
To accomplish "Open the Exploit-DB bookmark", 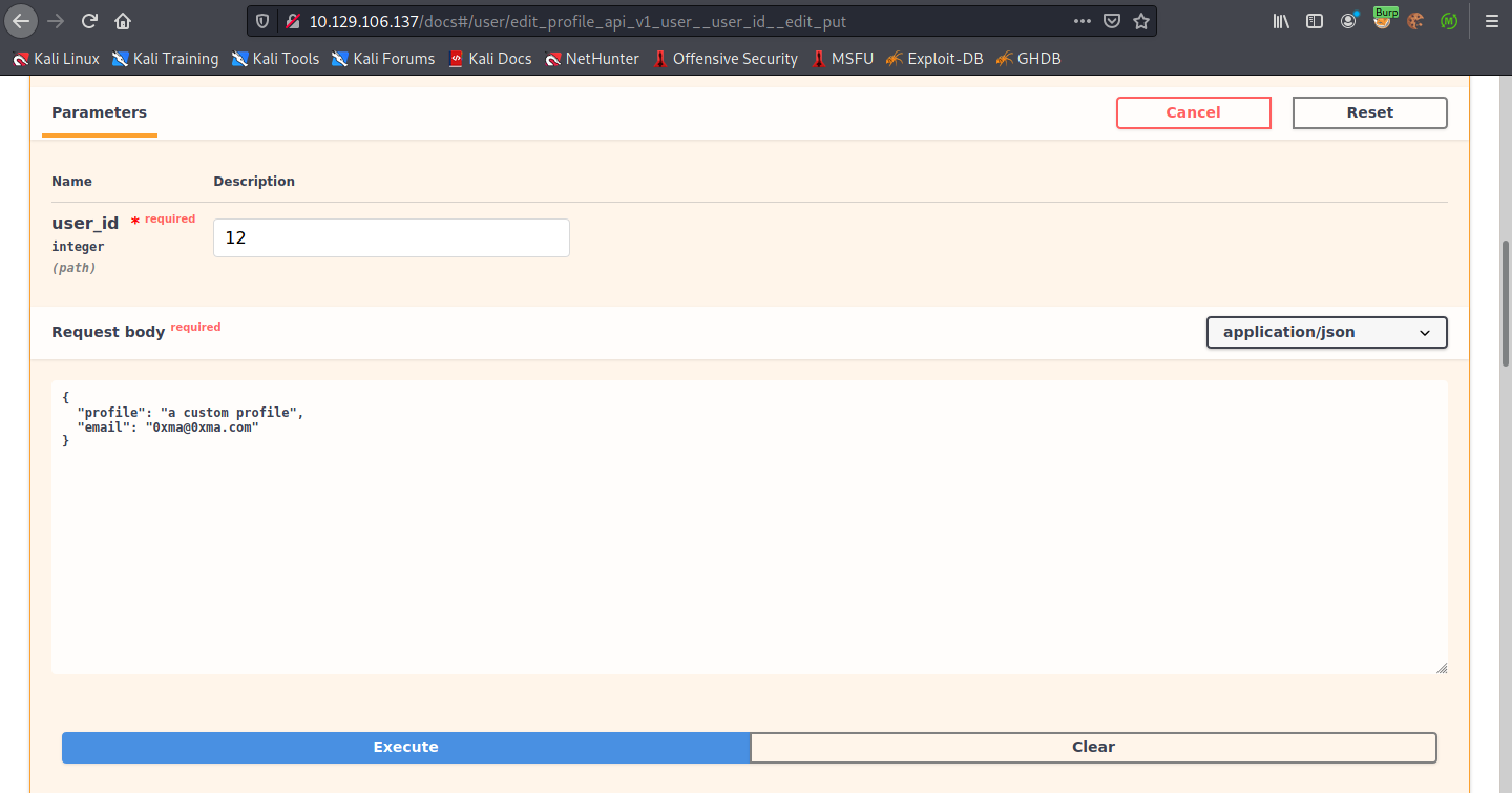I will (934, 59).
